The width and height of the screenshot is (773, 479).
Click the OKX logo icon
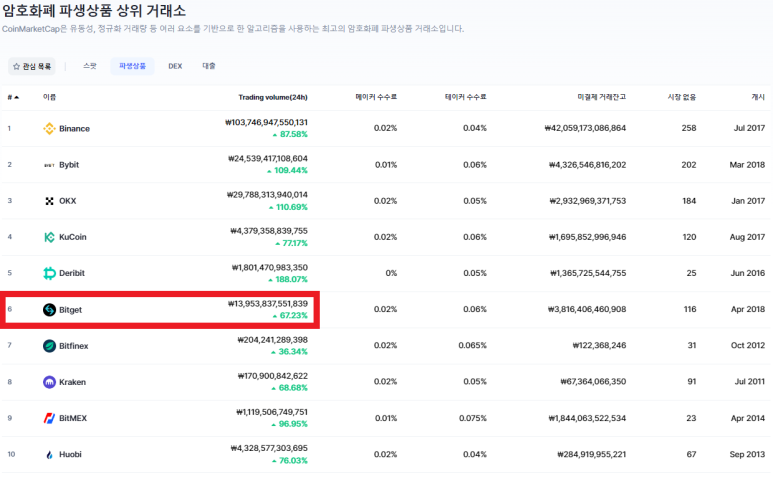coord(49,201)
